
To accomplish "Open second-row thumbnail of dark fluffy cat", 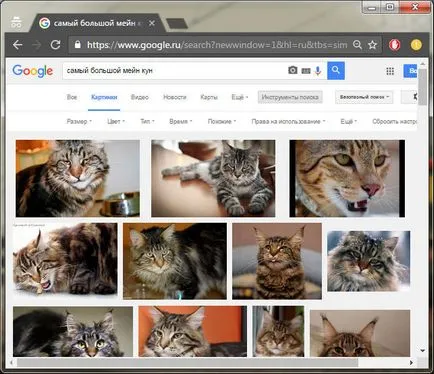I will coord(175,261).
